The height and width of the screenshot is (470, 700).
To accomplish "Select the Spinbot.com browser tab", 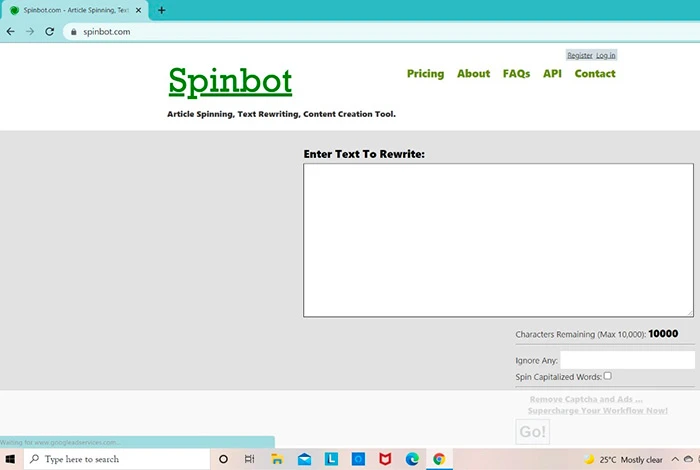I will tap(75, 10).
